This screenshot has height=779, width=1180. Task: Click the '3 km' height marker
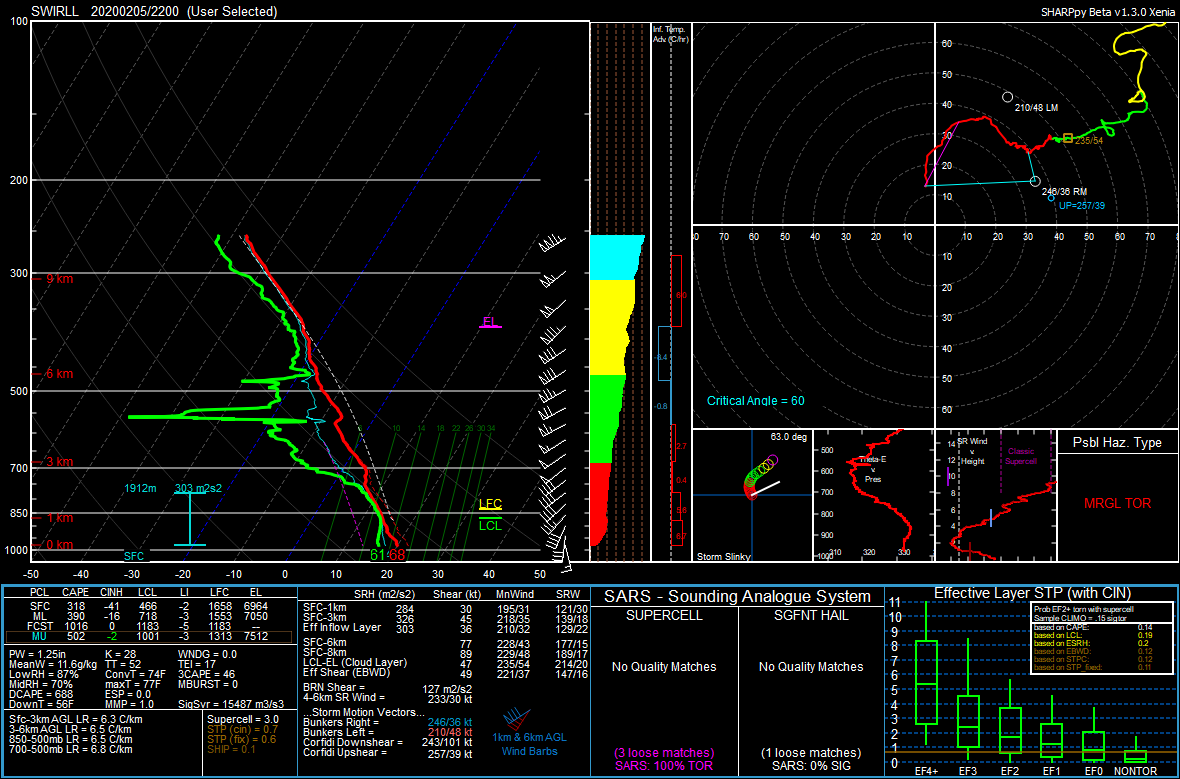[x=58, y=462]
